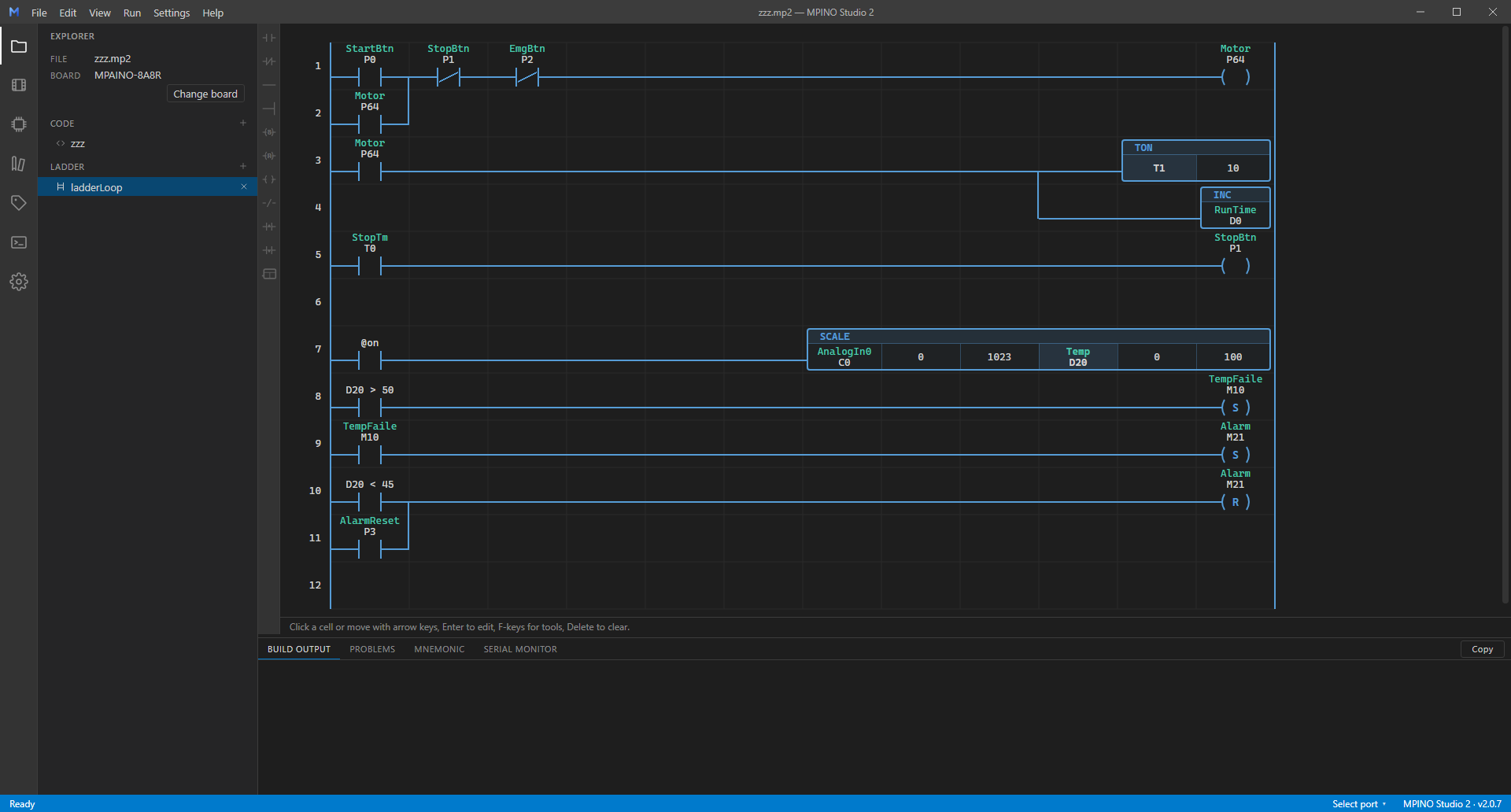1511x812 pixels.
Task: Open the library books panel in the sidebar
Action: coord(19,164)
